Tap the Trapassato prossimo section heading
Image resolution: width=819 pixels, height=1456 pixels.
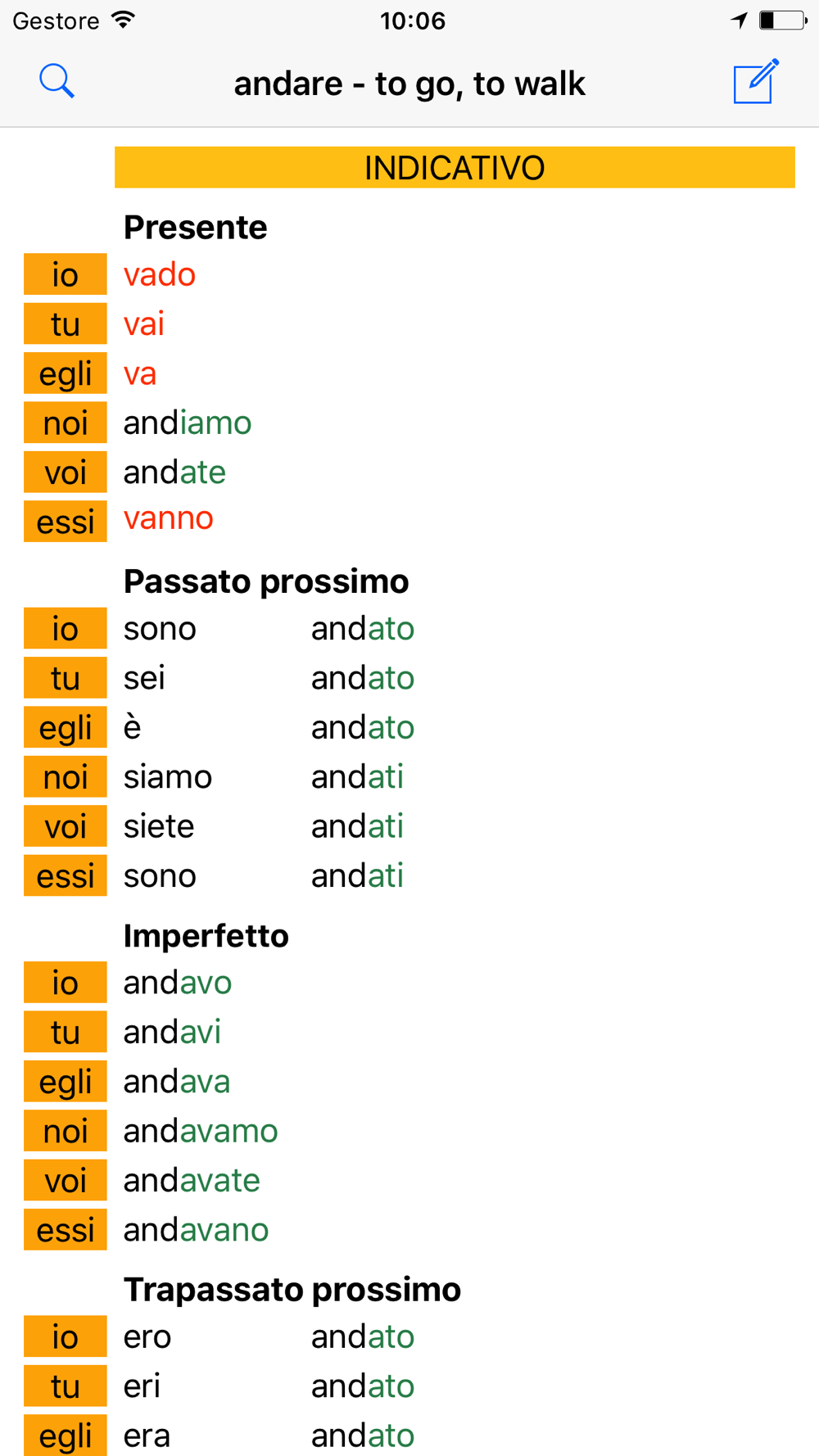[x=292, y=1290]
